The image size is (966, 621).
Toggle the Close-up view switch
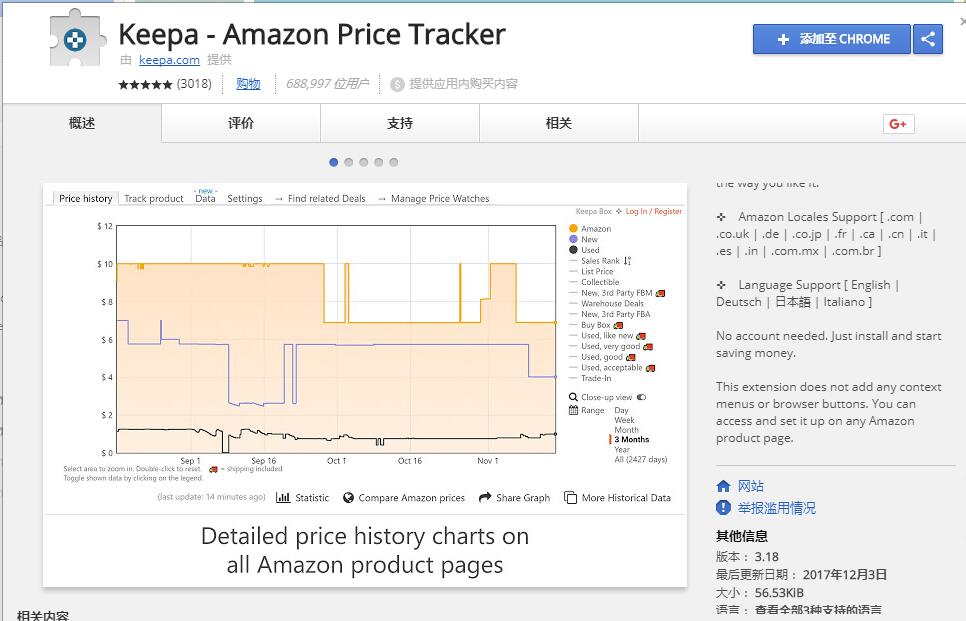(x=641, y=397)
